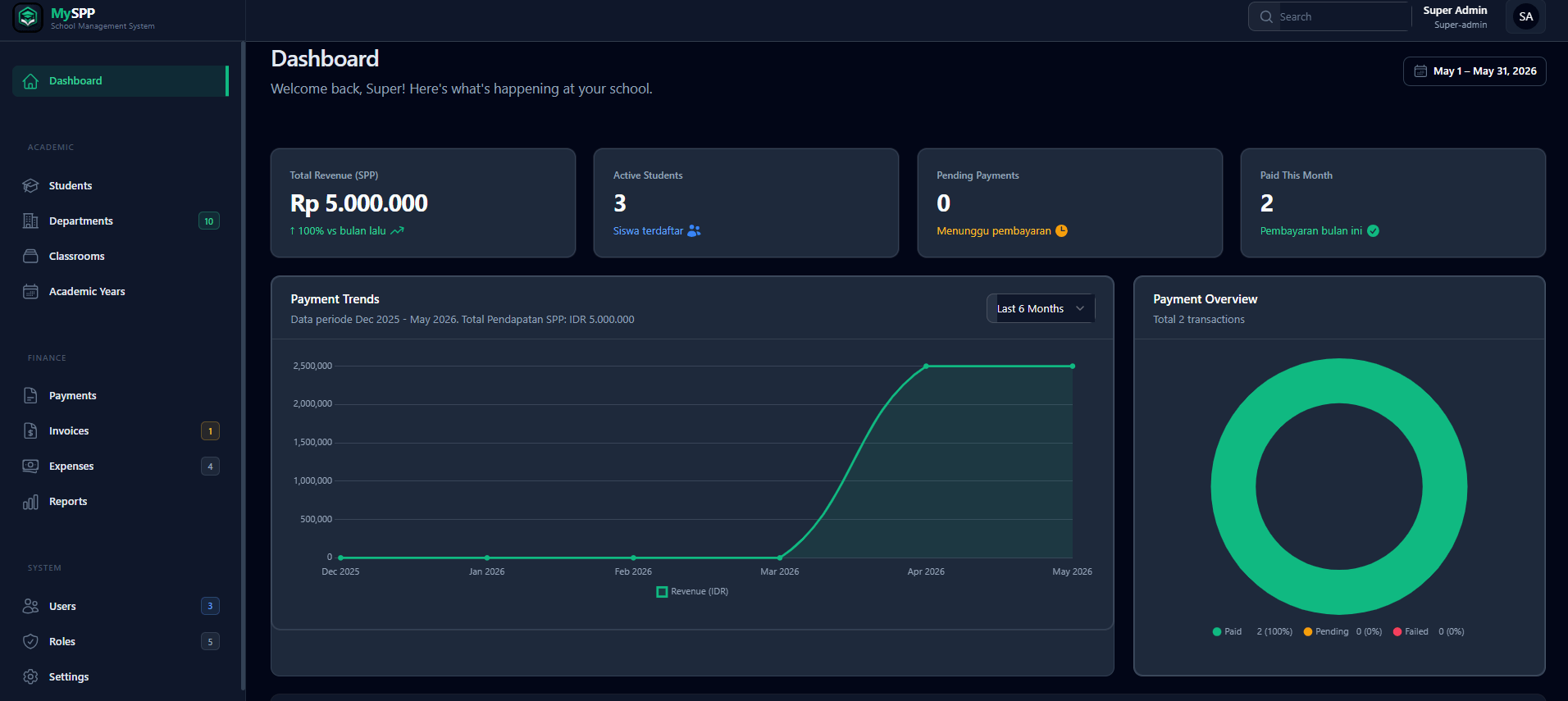
Task: Open Users in the sidebar
Action: click(120, 607)
